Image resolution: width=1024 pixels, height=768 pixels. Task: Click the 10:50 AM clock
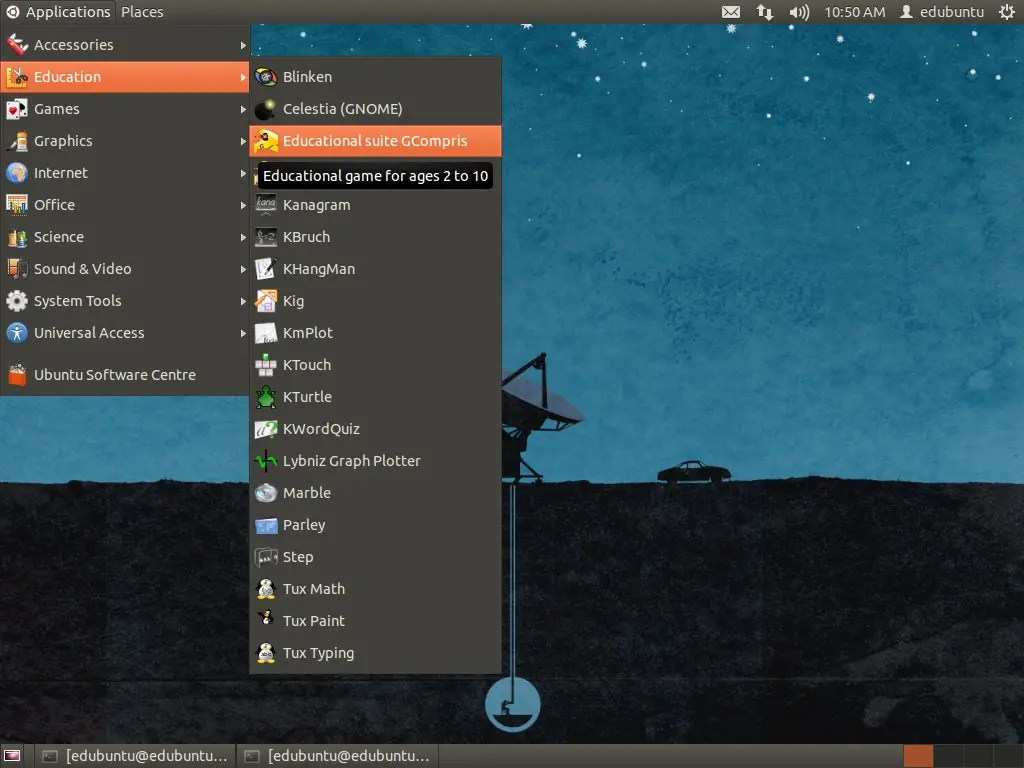click(854, 12)
